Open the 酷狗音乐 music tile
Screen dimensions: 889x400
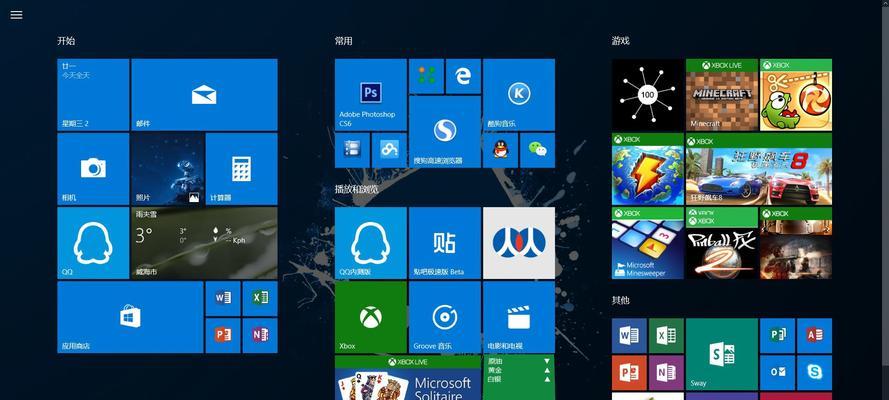click(x=519, y=95)
